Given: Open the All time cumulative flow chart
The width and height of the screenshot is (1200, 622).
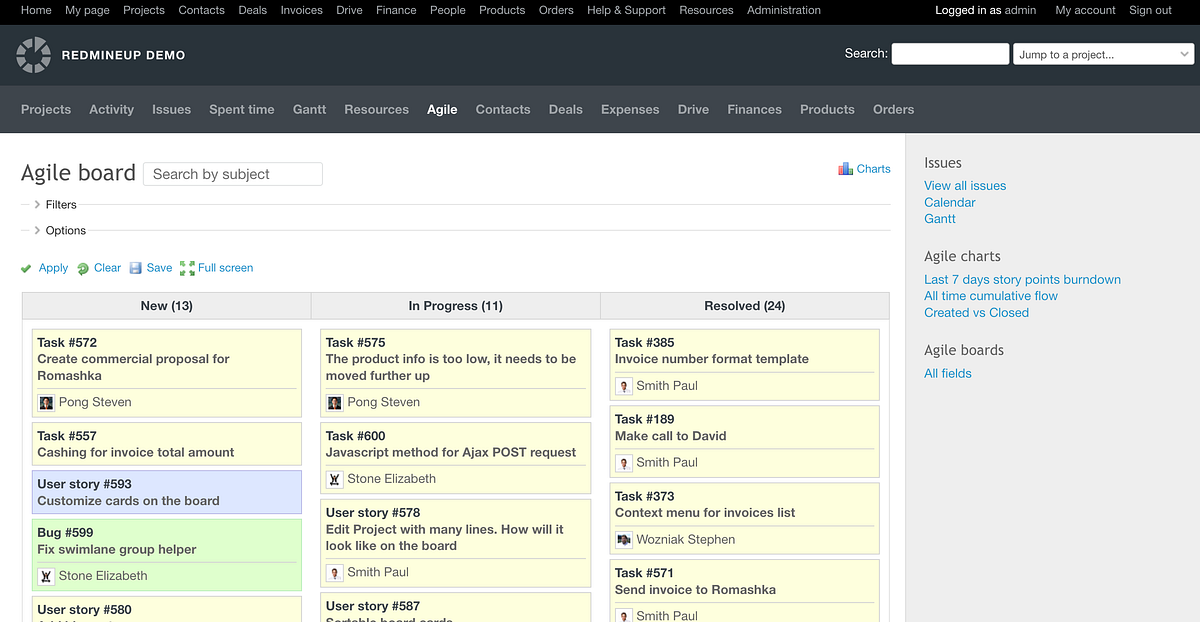Looking at the screenshot, I should [x=990, y=295].
